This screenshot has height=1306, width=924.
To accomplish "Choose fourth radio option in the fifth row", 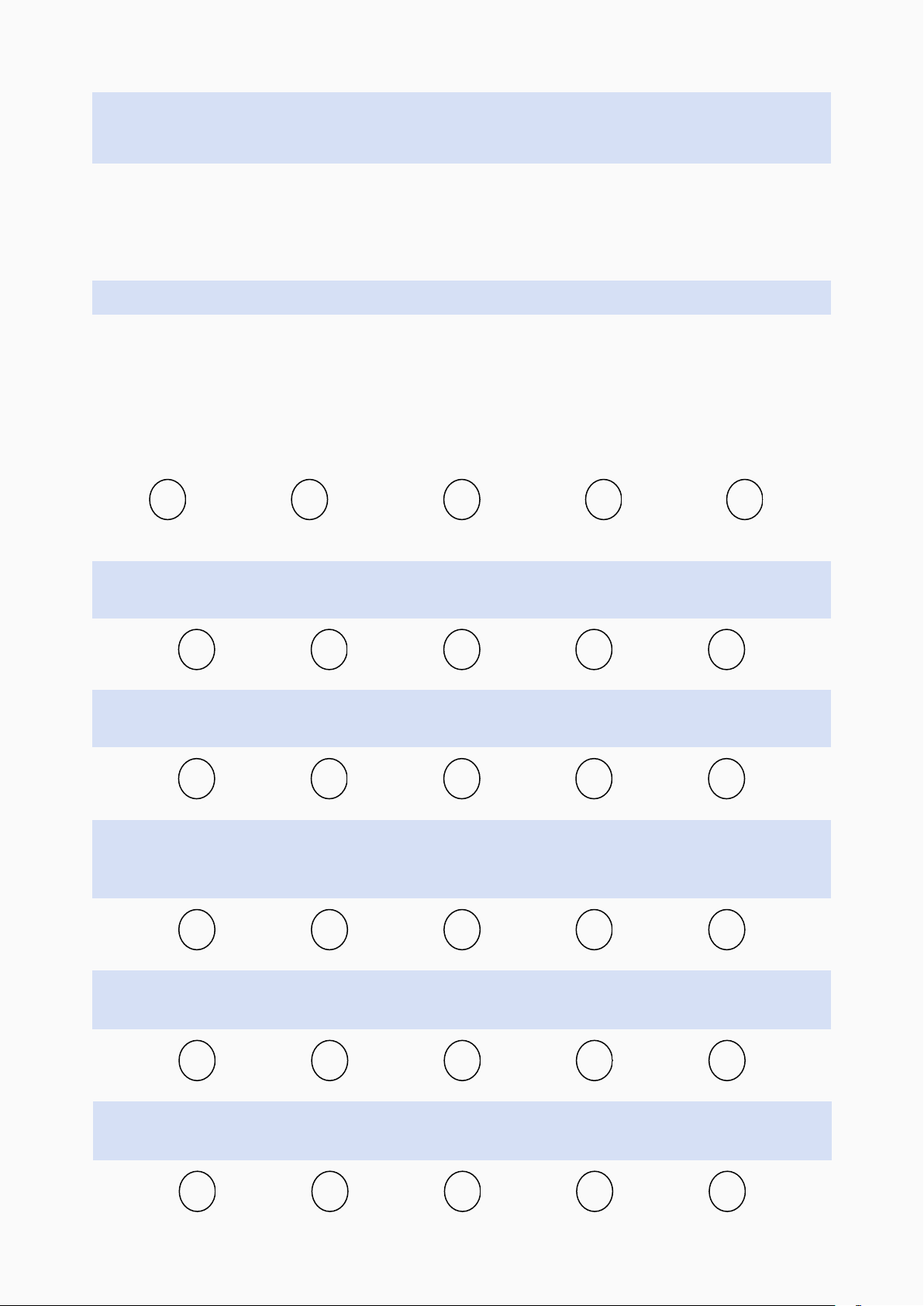I will [x=595, y=1060].
